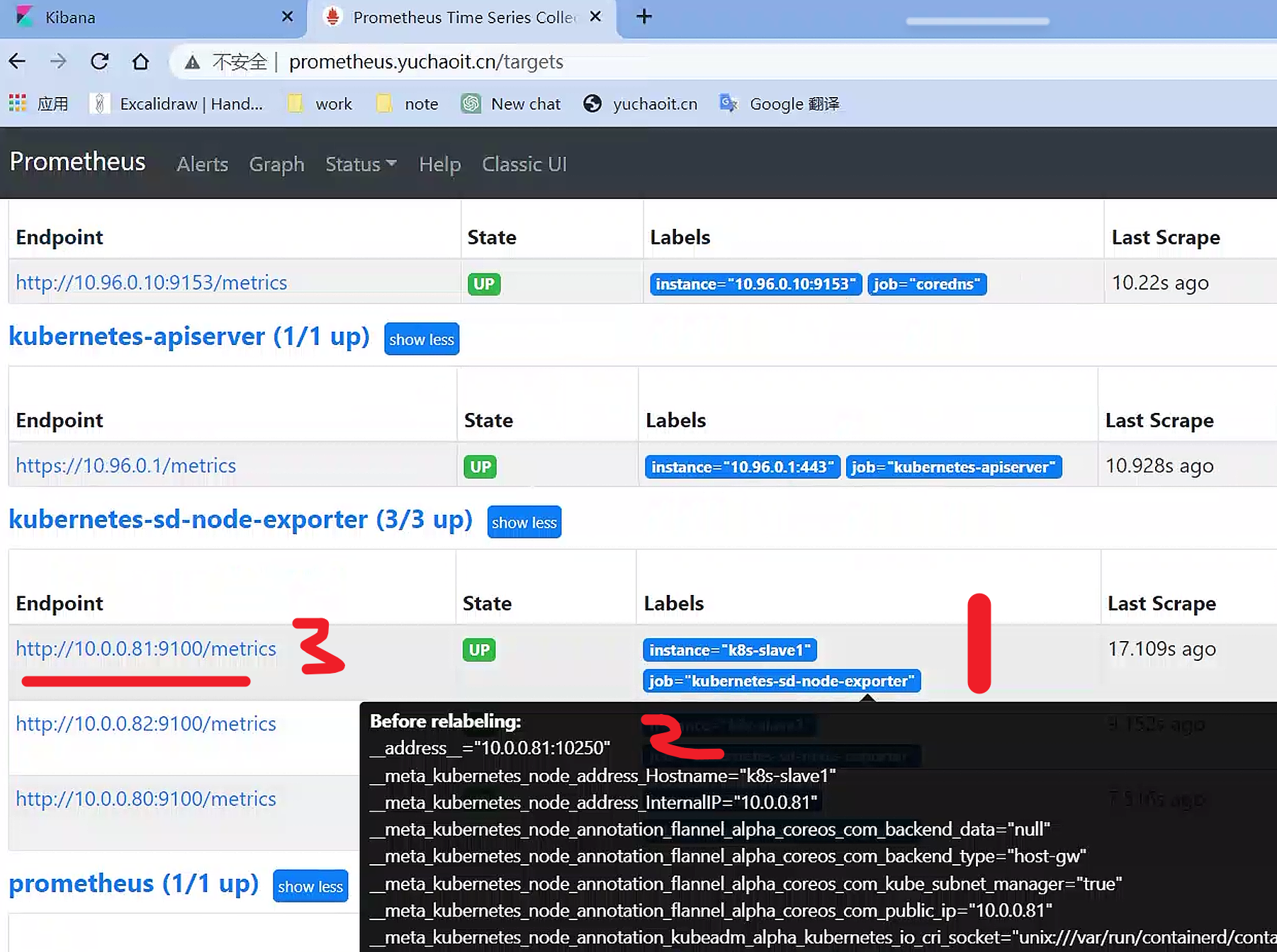
Task: Click the browser reload icon
Action: click(99, 62)
